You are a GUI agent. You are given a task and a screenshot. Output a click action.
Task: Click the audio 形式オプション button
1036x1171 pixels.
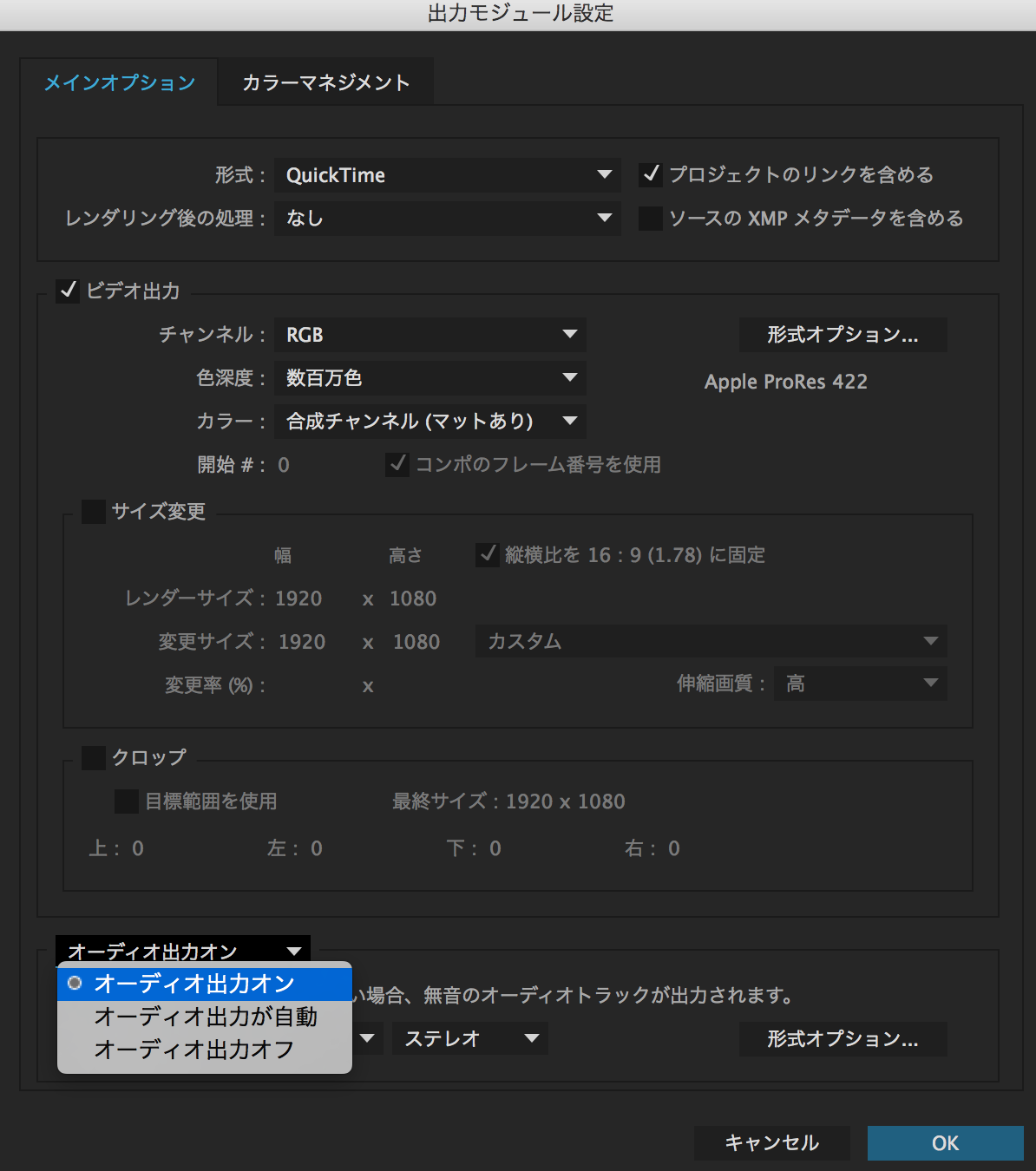pos(843,1039)
